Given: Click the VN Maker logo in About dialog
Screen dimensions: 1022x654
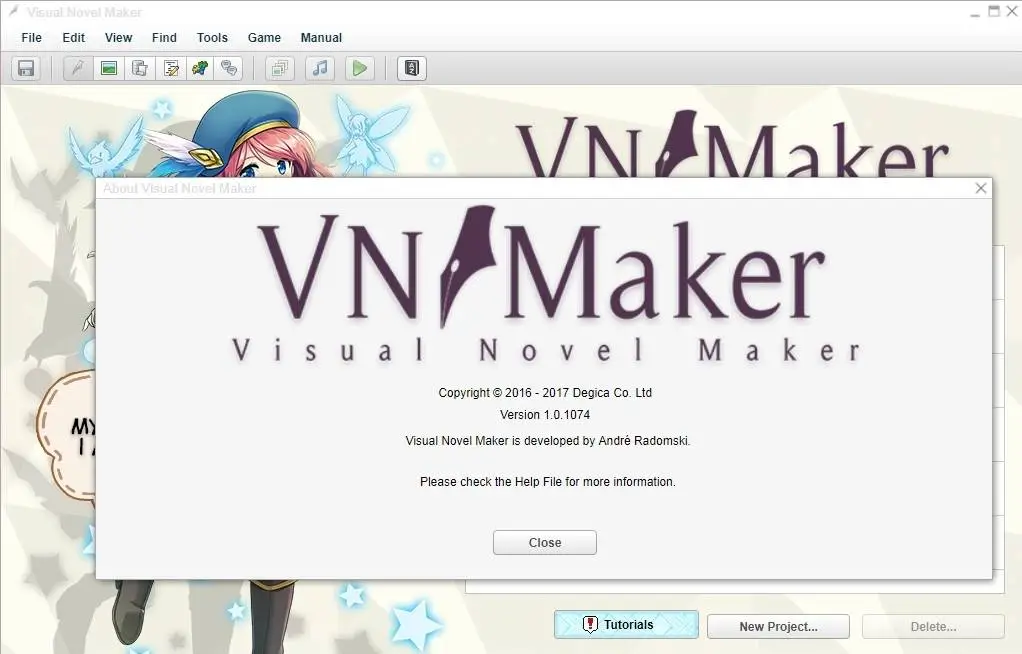Looking at the screenshot, I should (545, 285).
